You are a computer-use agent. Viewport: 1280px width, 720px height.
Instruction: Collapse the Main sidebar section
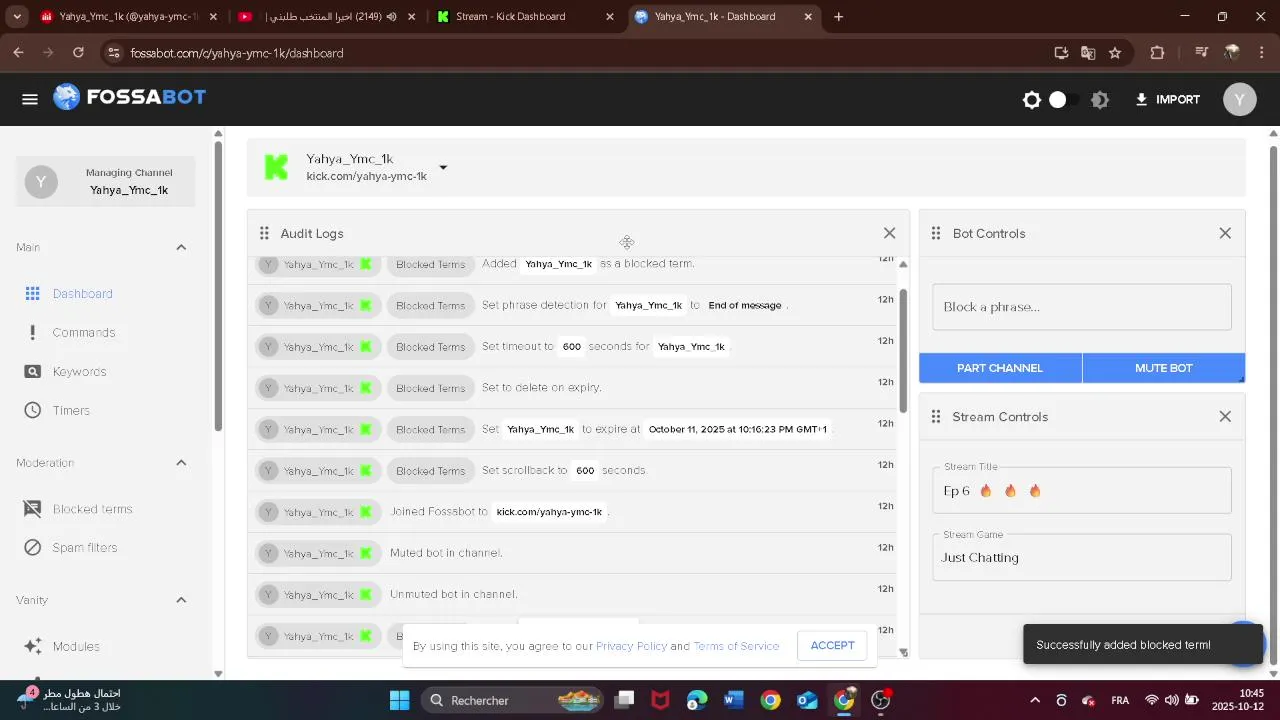(181, 248)
